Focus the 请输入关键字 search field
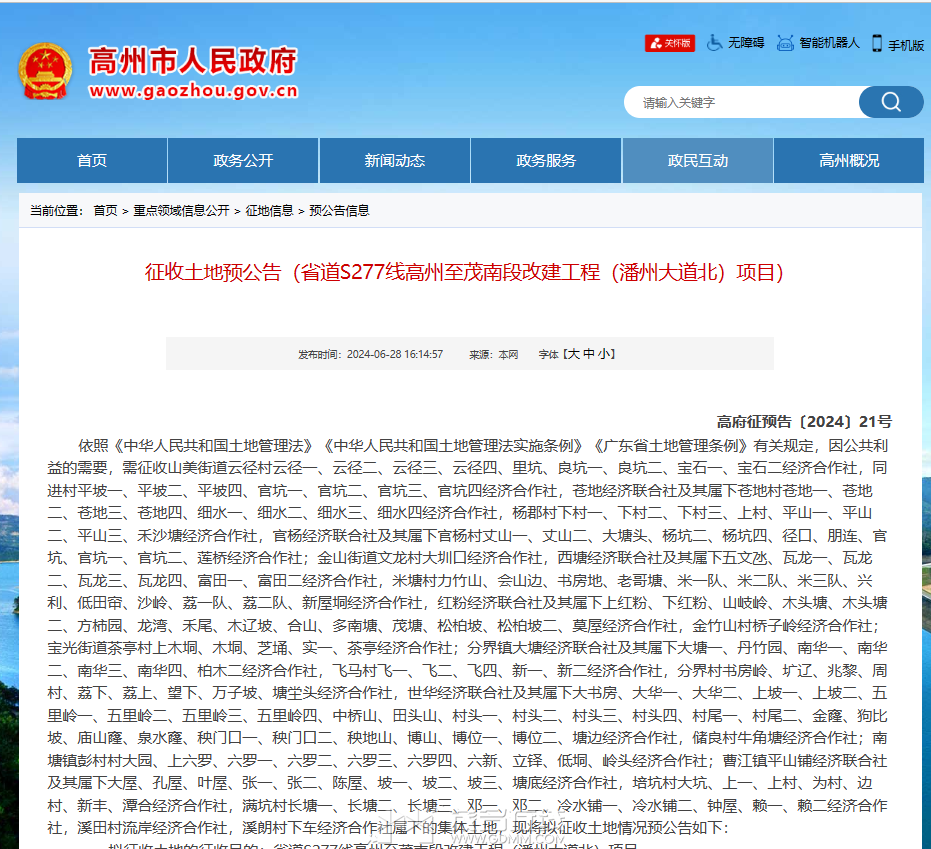 [742, 102]
